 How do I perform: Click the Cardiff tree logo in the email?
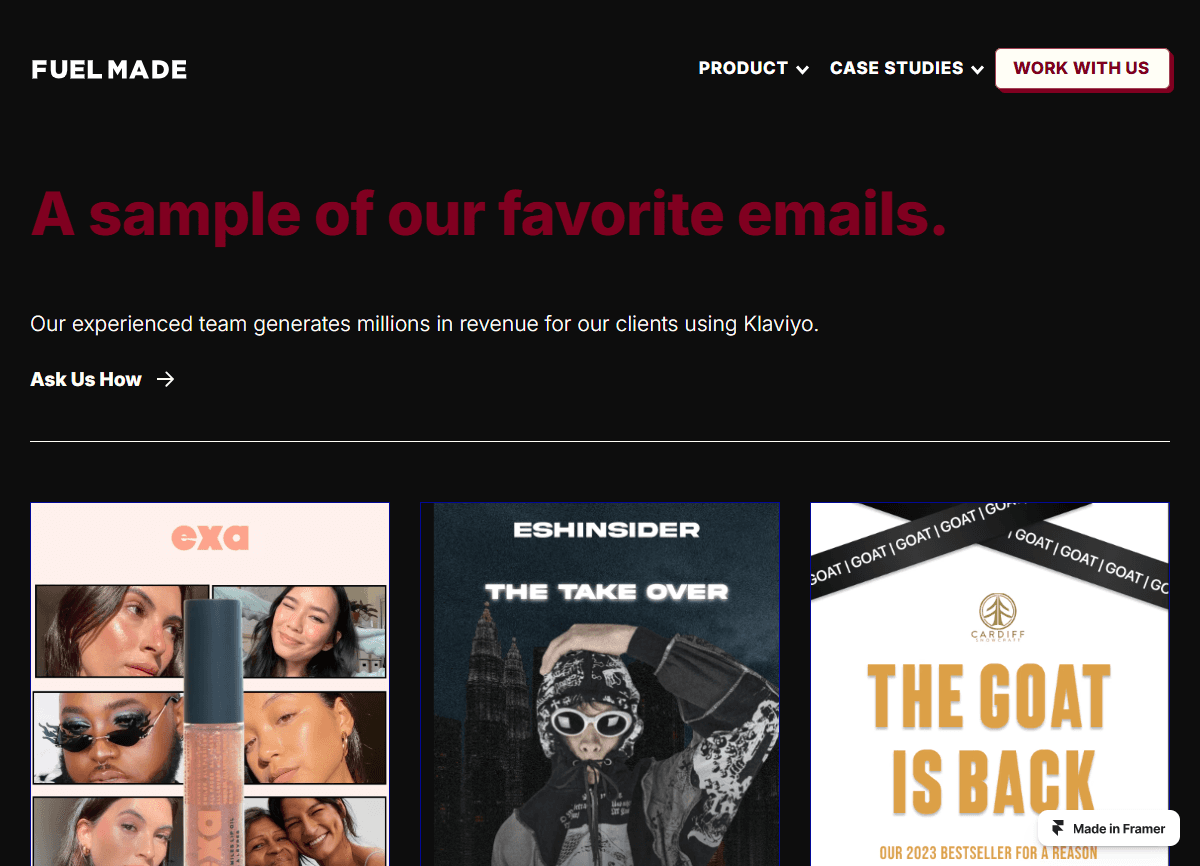click(997, 612)
